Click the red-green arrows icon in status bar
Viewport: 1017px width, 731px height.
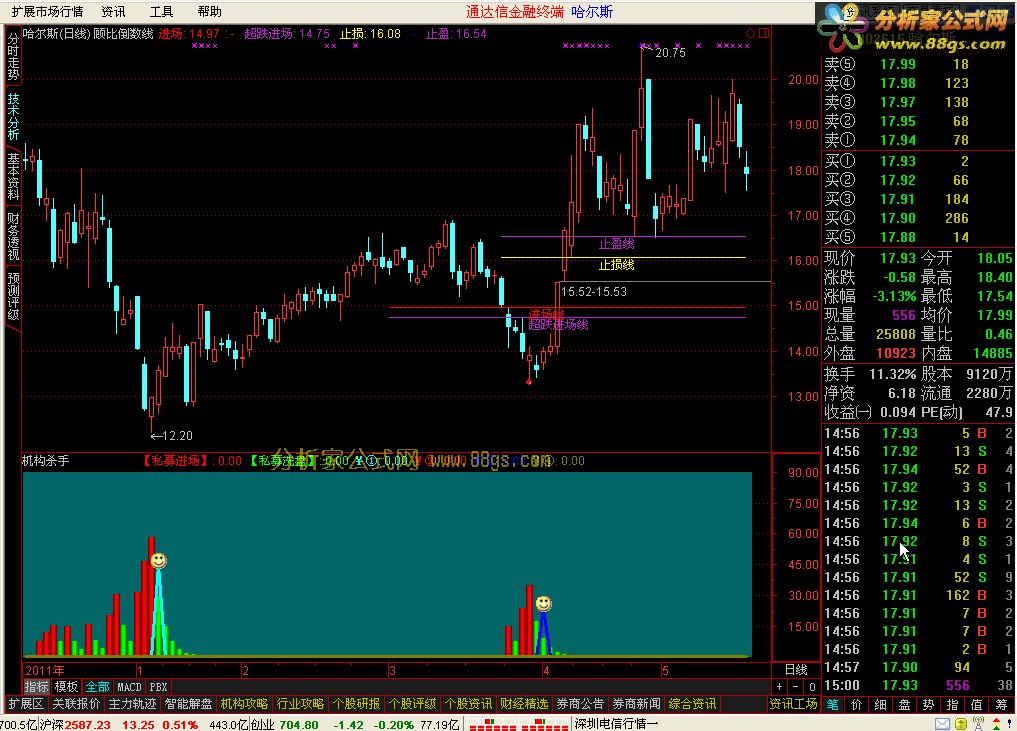pos(996,724)
